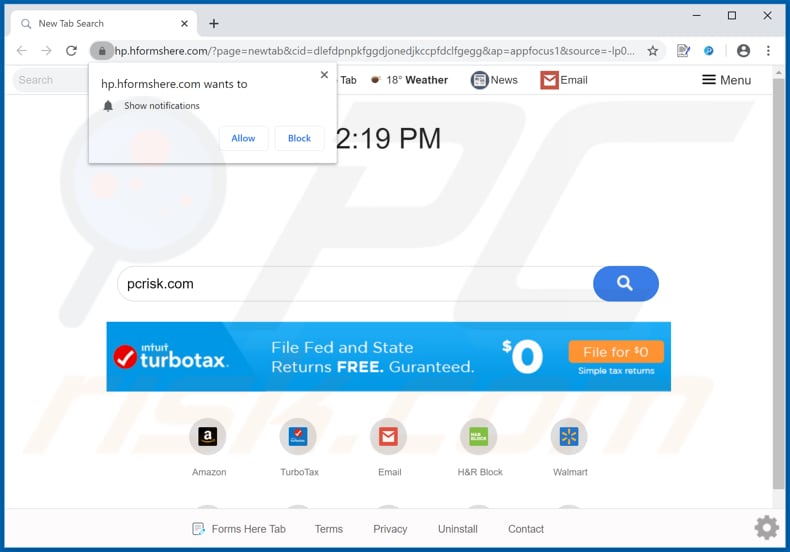Open the Email link in top toolbar

[x=564, y=80]
